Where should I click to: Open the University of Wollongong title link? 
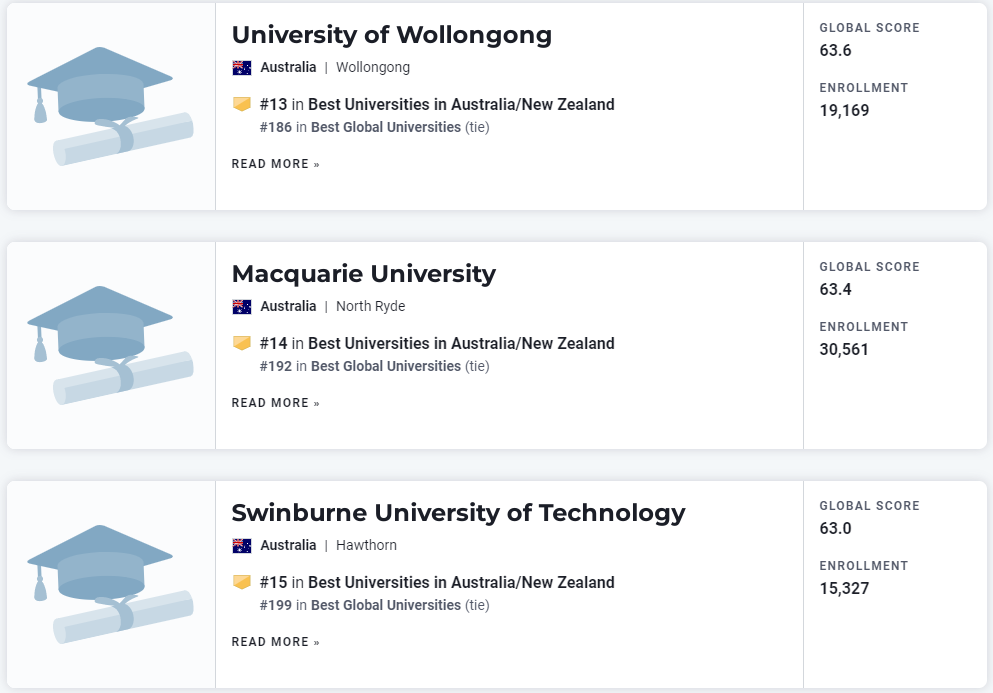(391, 35)
